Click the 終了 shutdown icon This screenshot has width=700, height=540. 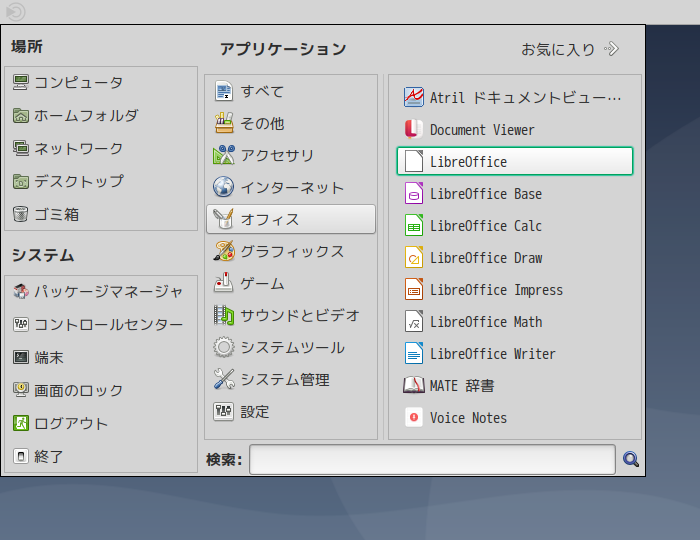click(21, 456)
